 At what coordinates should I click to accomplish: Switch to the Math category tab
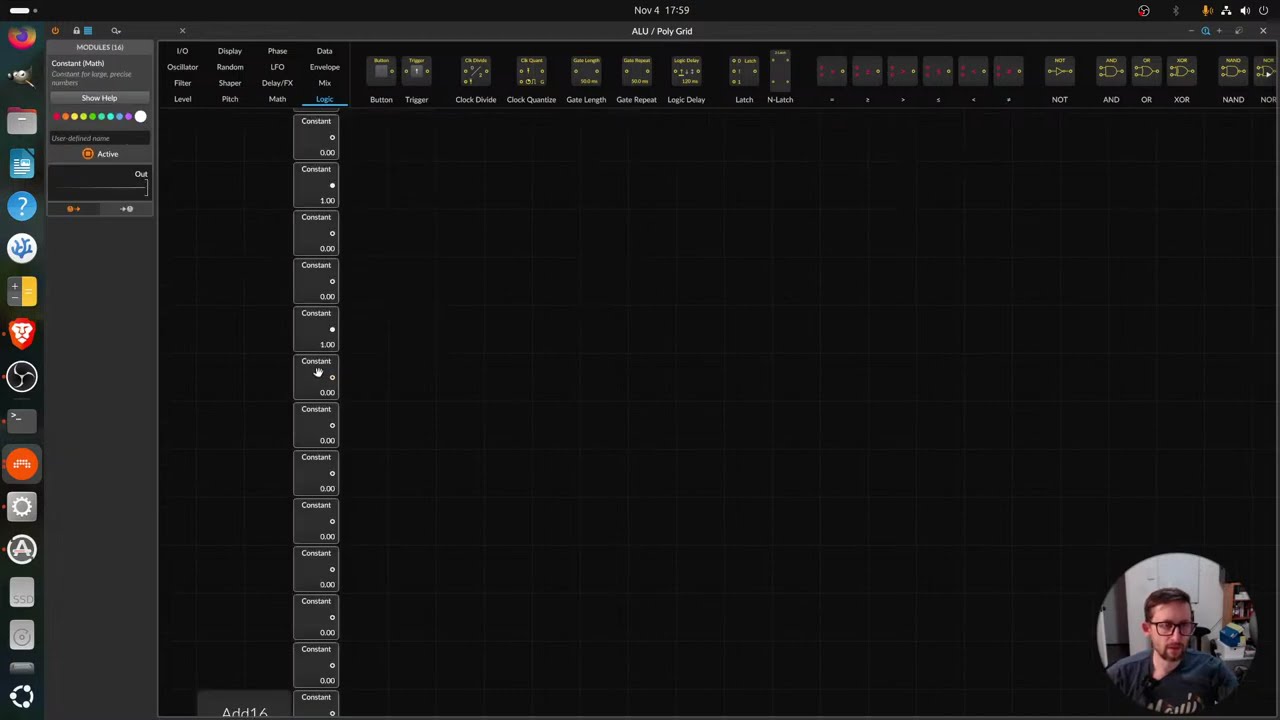[x=277, y=99]
